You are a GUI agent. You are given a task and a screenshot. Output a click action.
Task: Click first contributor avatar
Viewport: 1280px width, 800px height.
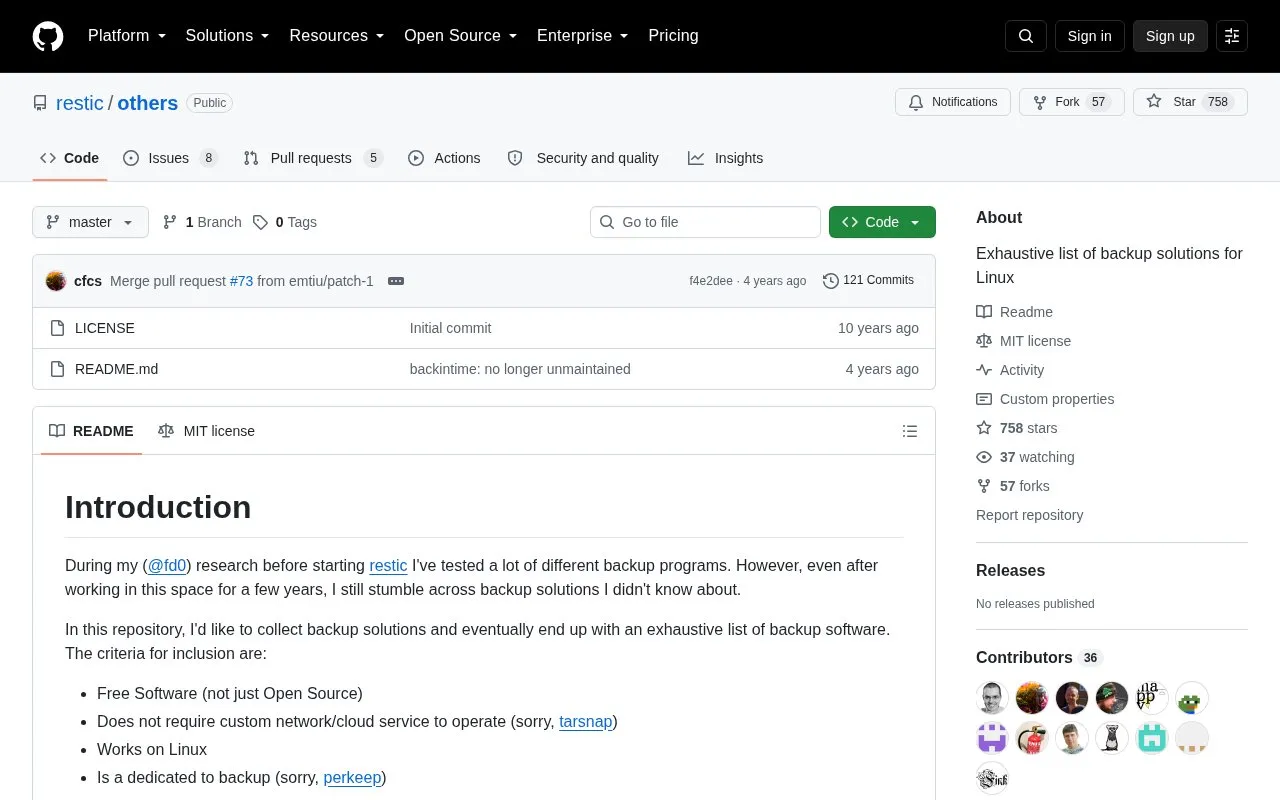[992, 698]
